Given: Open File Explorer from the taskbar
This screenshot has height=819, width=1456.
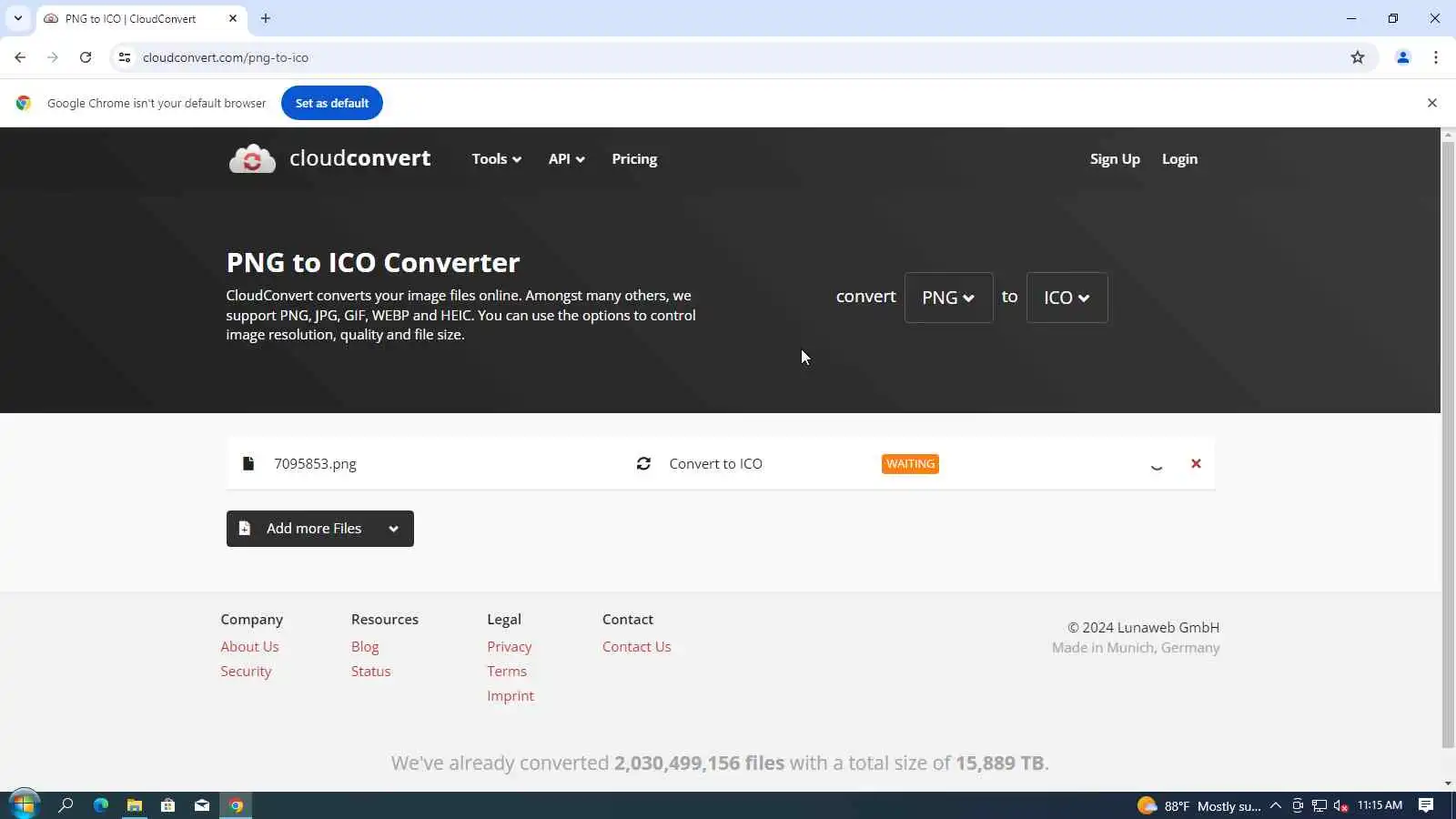Looking at the screenshot, I should [135, 805].
